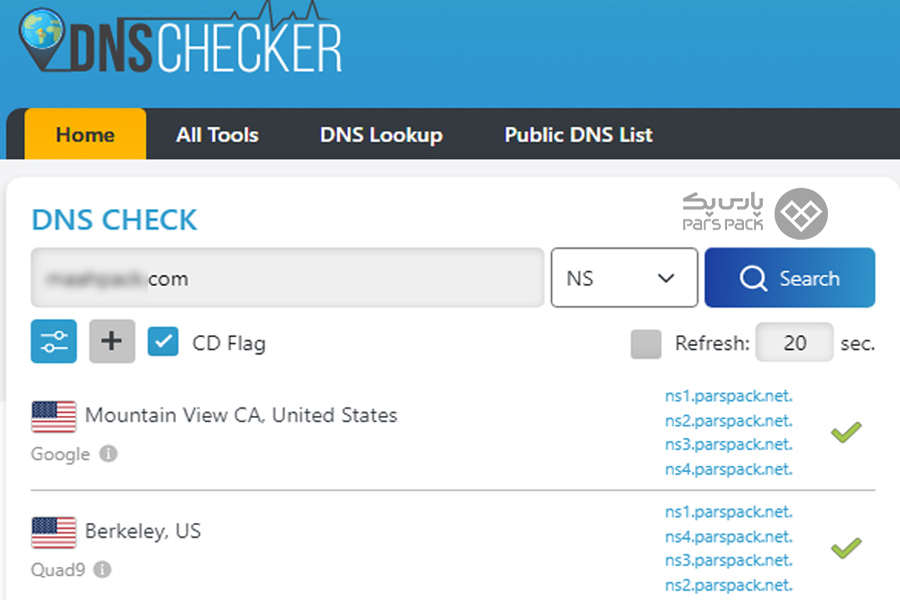Click the info icon next to Quad9
Viewport: 900px width, 600px height.
click(x=102, y=570)
